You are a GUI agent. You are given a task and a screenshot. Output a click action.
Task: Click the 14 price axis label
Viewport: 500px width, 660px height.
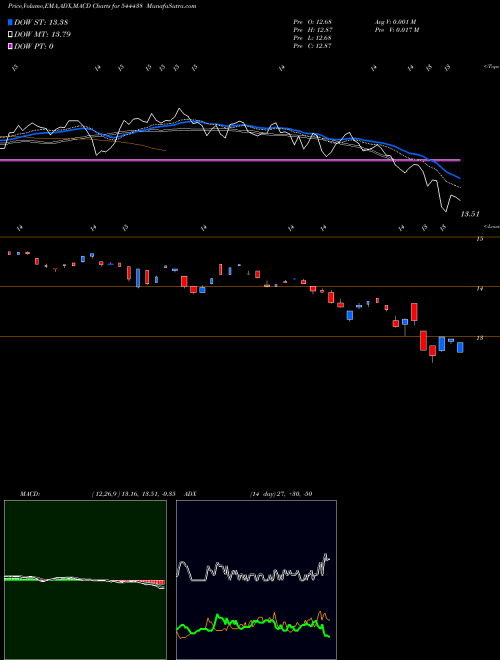click(x=479, y=289)
